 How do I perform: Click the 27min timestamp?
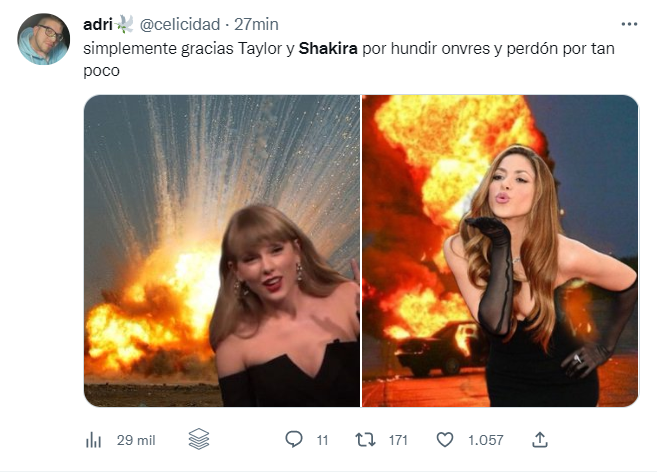pos(256,23)
